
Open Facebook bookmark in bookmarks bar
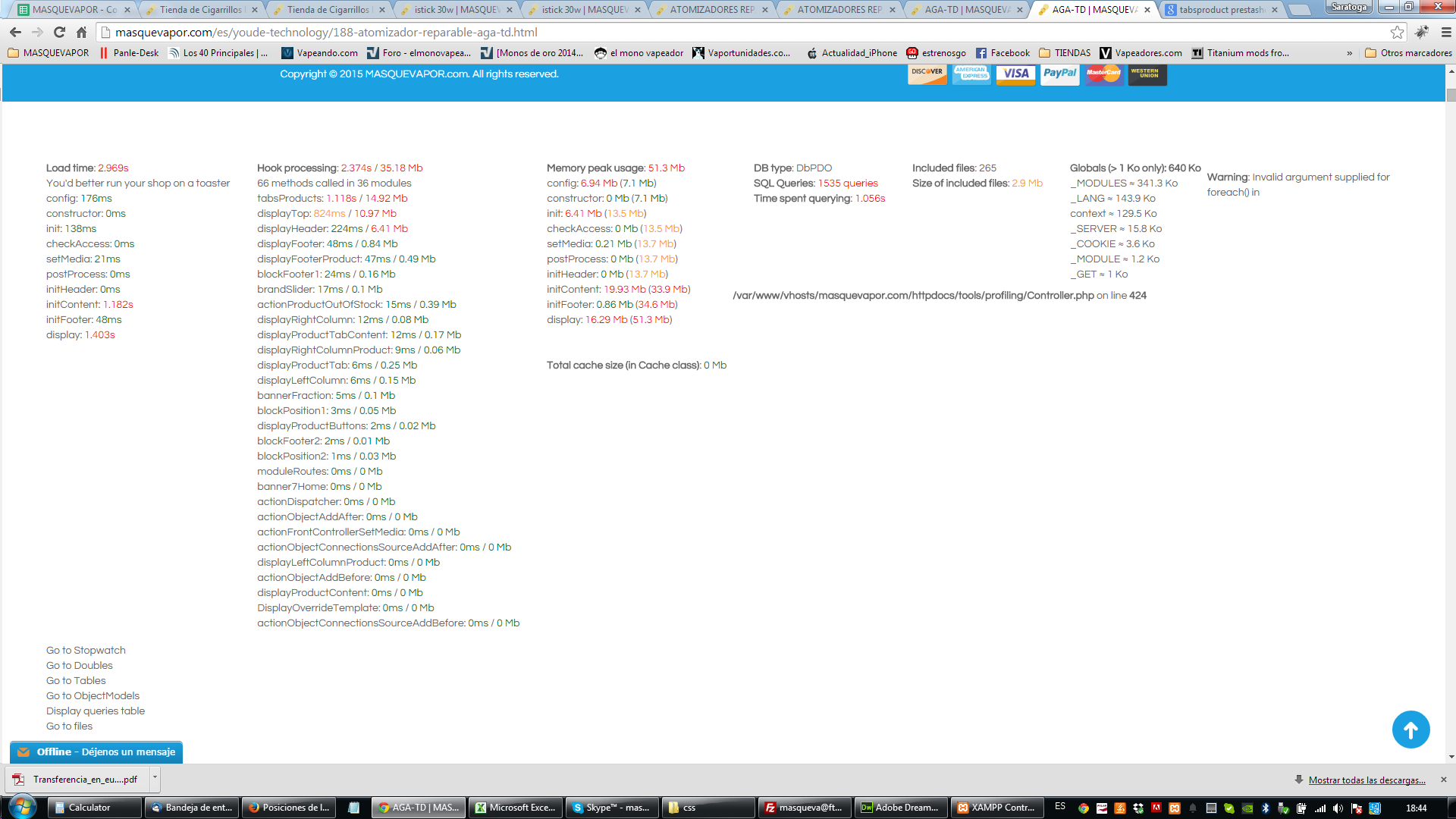click(1003, 53)
